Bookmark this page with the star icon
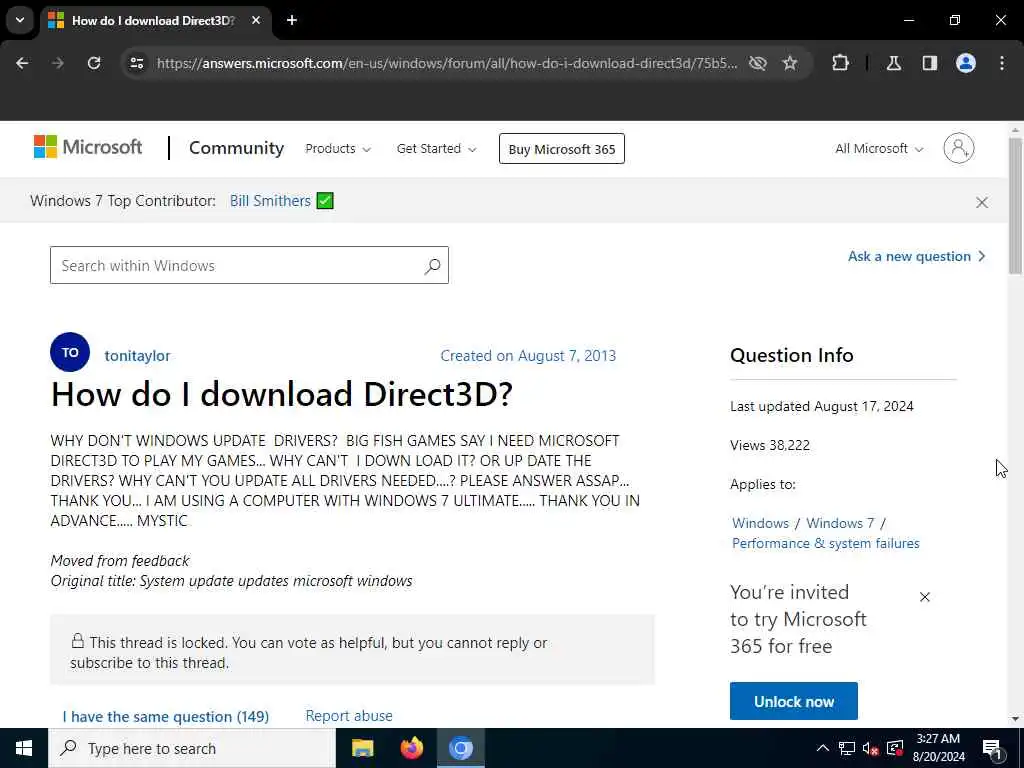 (x=790, y=63)
